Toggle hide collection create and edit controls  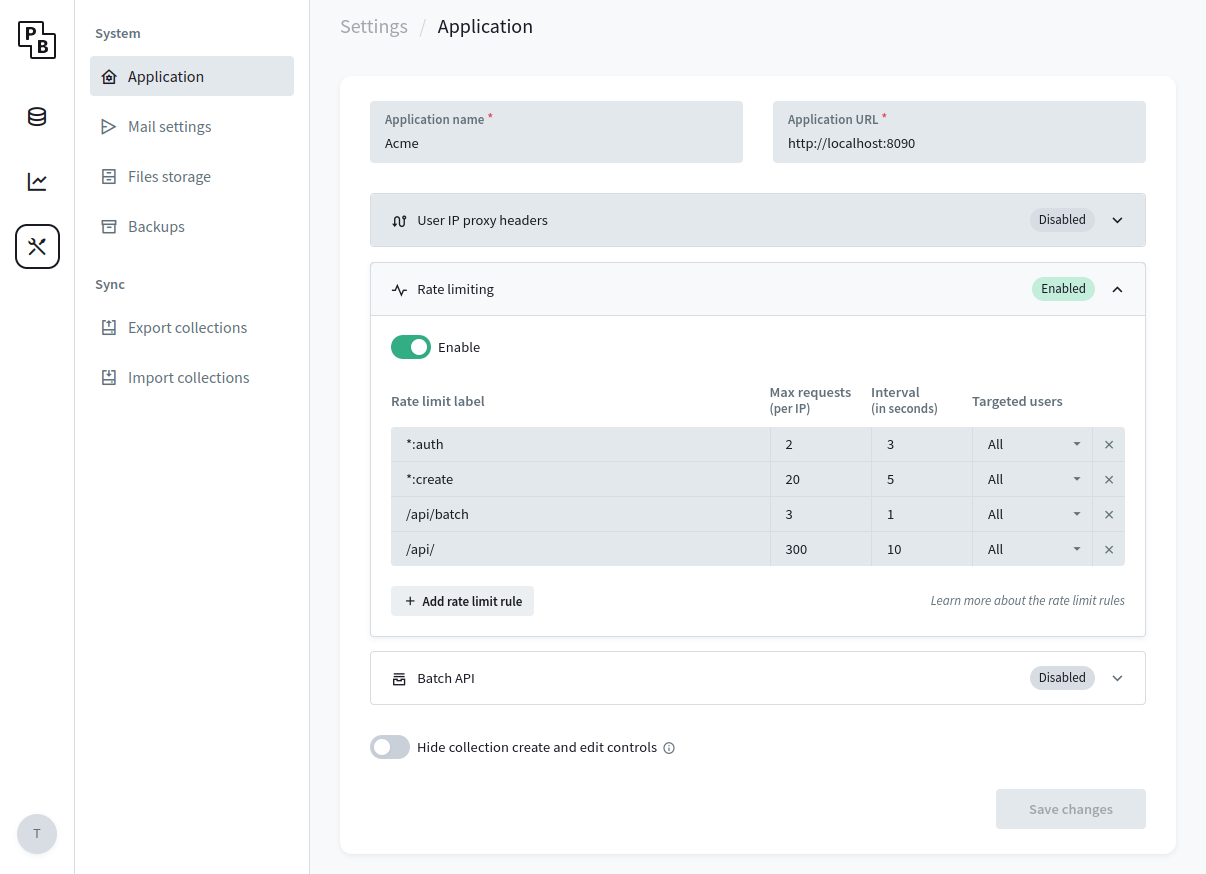point(389,747)
